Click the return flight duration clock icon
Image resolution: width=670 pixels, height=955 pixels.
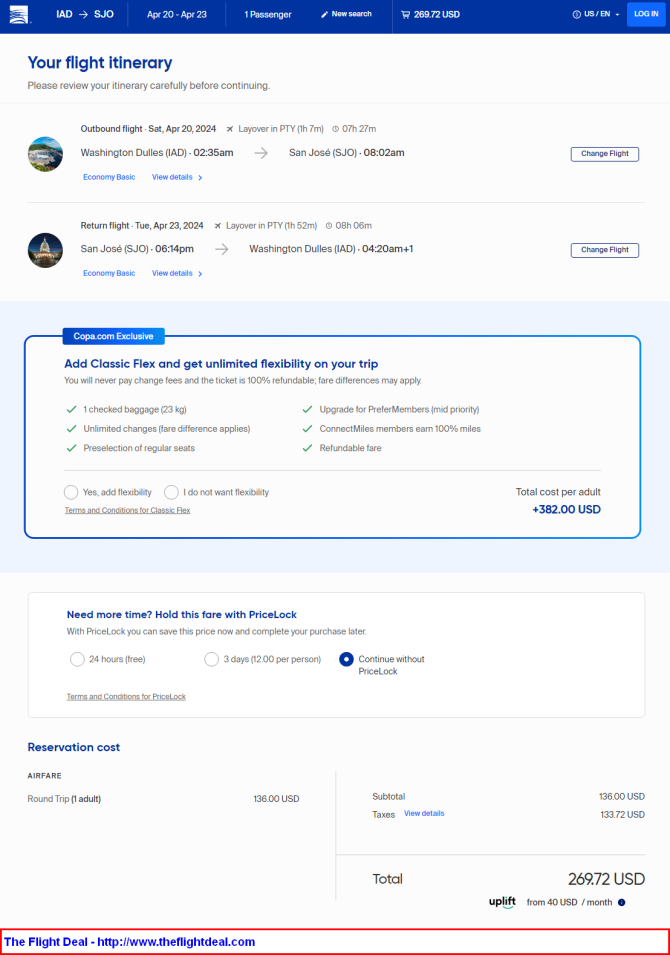pyautogui.click(x=329, y=225)
